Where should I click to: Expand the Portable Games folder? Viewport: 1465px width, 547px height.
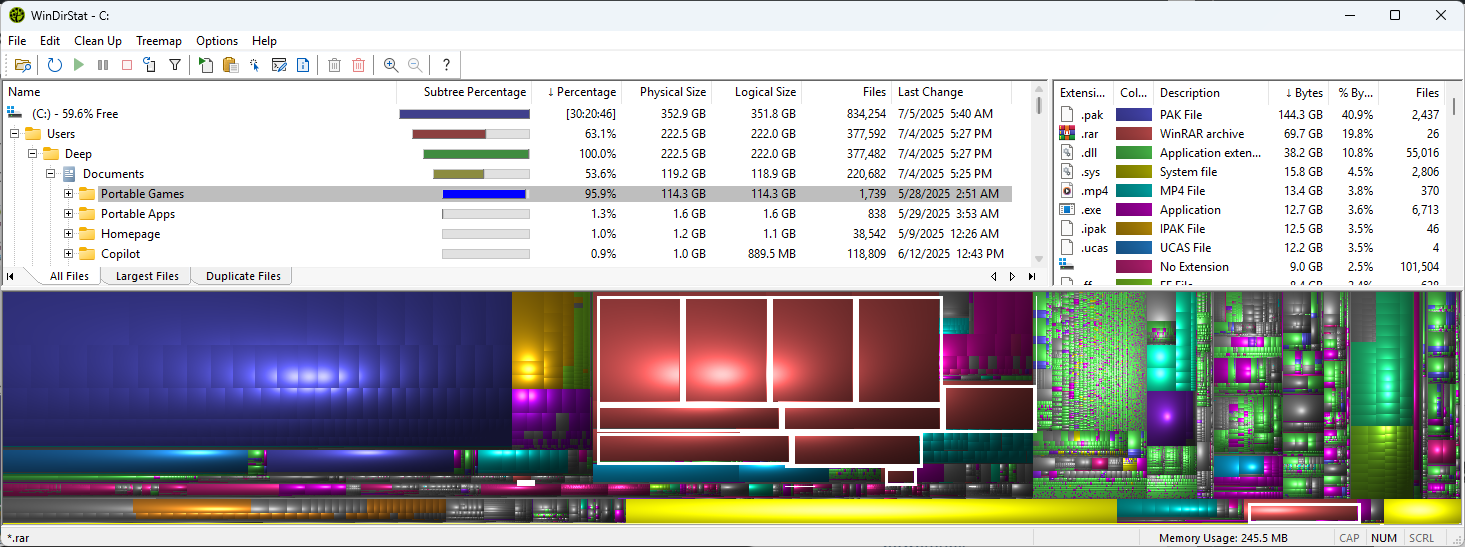coord(69,194)
